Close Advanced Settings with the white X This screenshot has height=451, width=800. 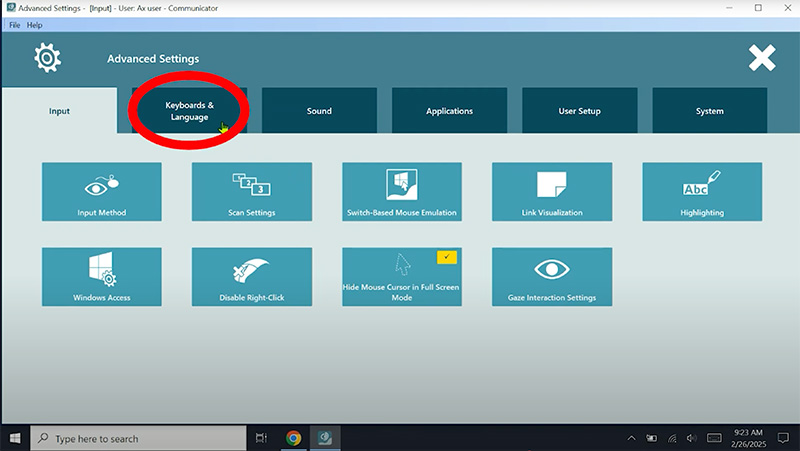tap(762, 59)
